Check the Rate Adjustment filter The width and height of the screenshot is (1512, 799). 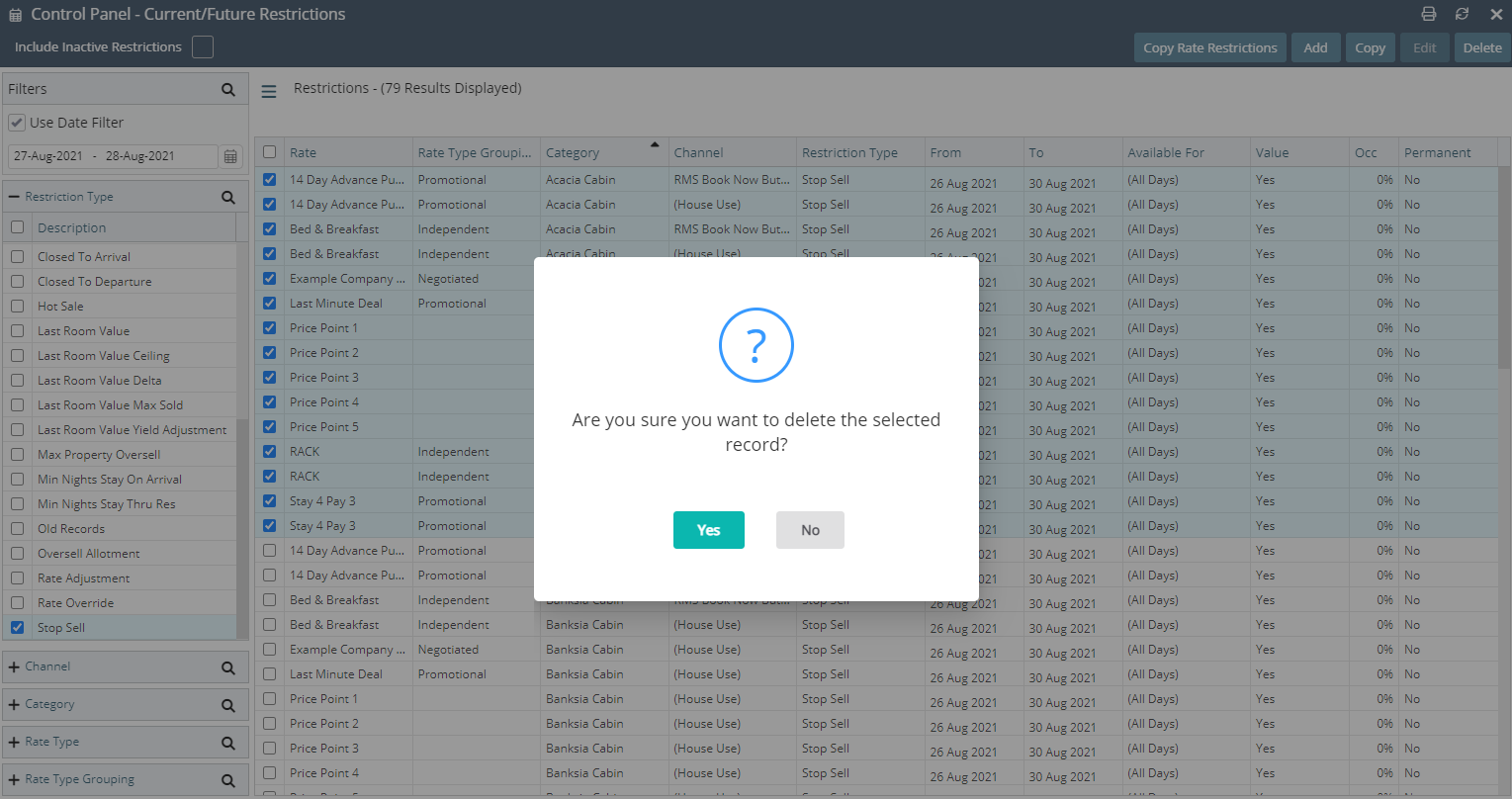17,577
